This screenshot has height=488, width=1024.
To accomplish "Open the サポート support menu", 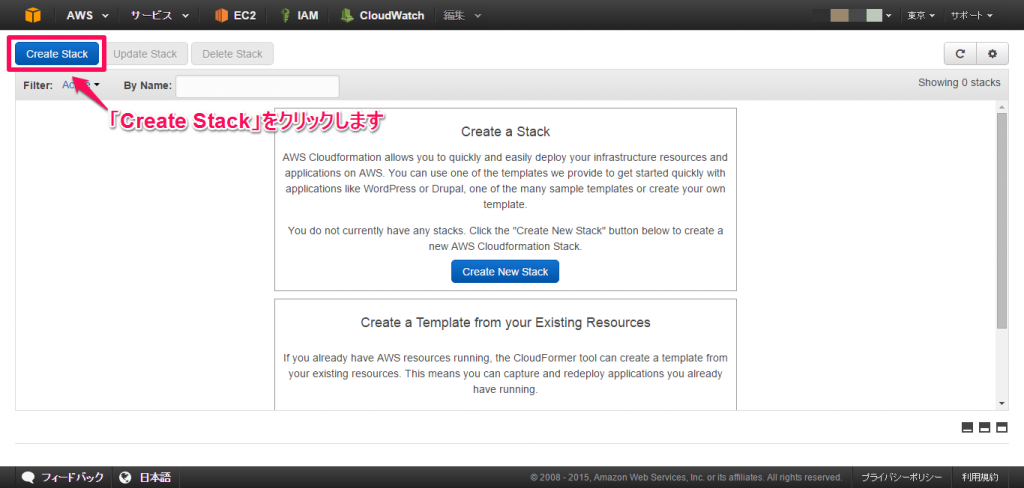I will click(972, 15).
